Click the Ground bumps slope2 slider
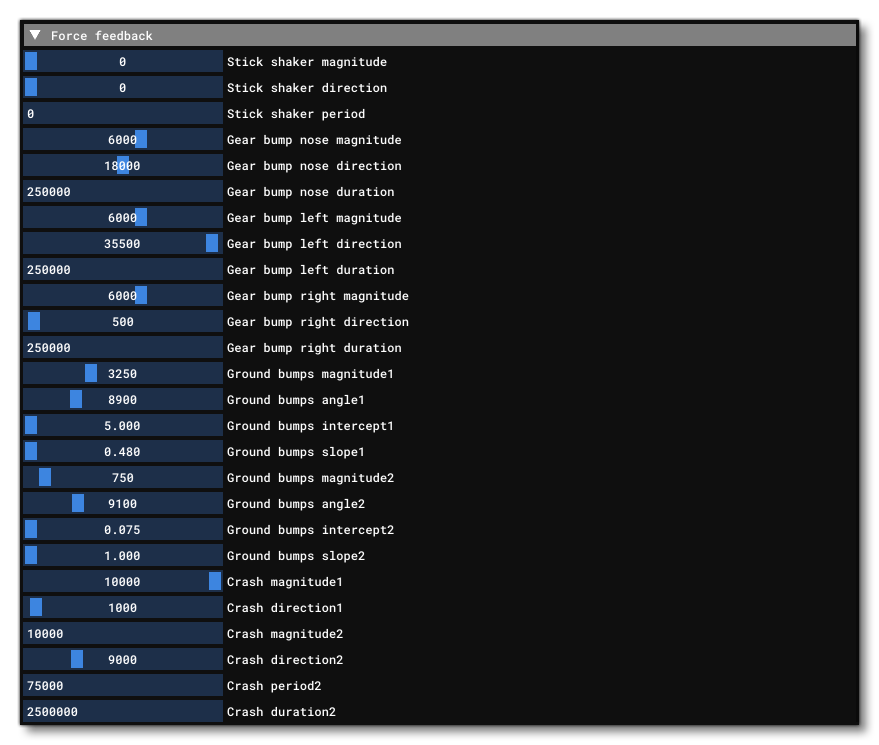Viewport: 879px width, 745px height. [123, 556]
